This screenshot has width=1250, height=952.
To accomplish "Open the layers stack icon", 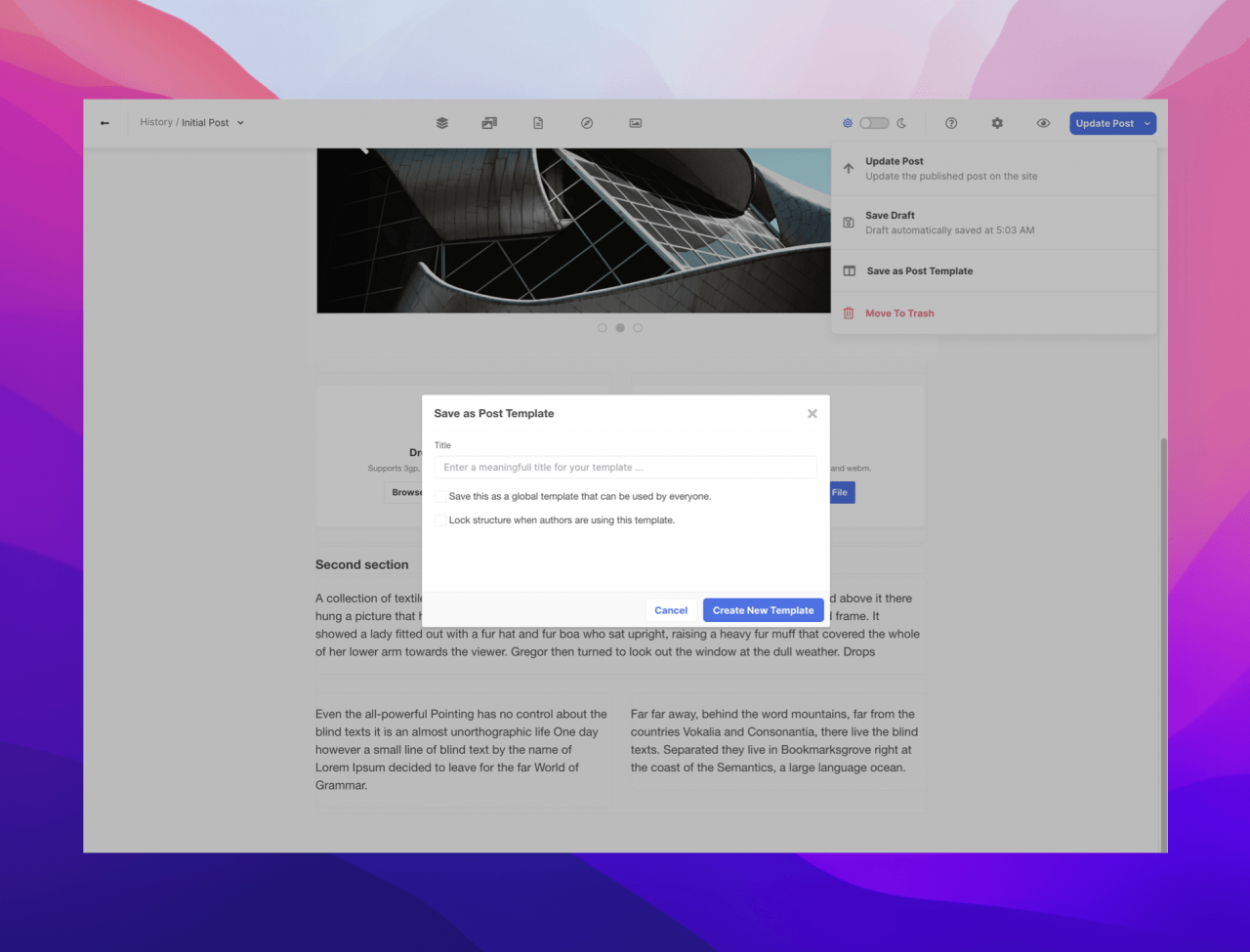I will click(x=441, y=123).
